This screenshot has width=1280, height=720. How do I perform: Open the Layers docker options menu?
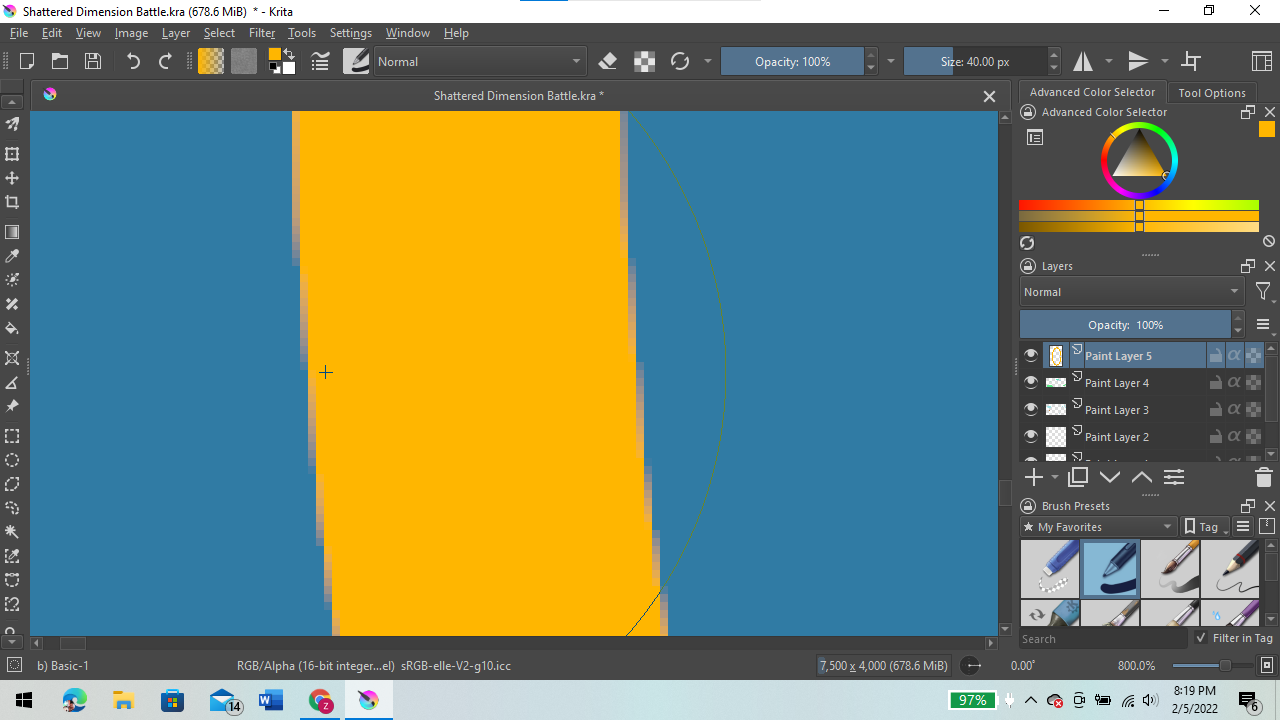(1263, 325)
